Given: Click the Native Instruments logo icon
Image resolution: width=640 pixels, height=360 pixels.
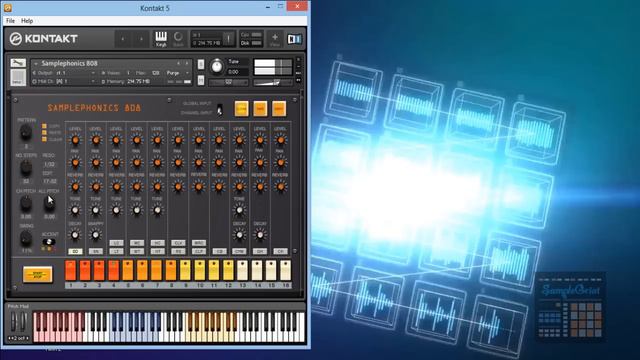Looking at the screenshot, I should coord(294,39).
